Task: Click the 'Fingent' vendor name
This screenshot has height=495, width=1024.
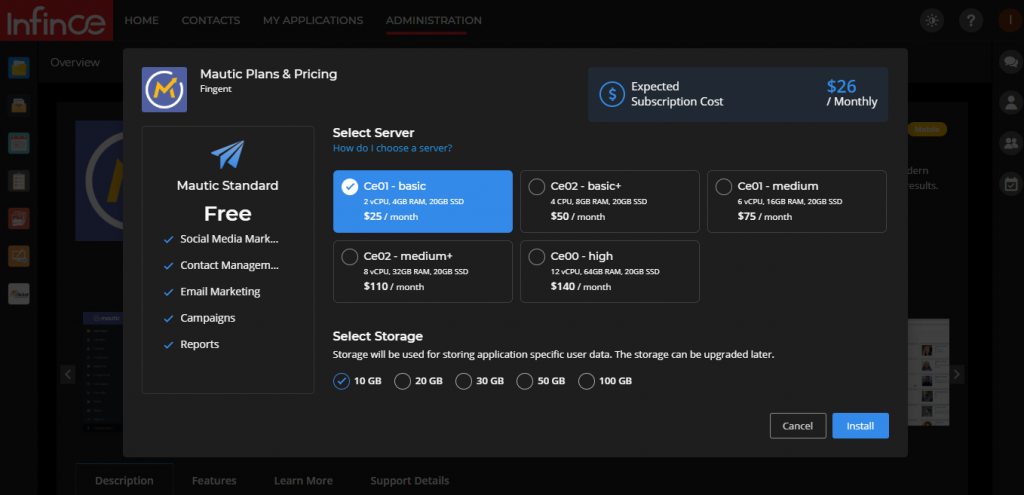Action: [216, 89]
